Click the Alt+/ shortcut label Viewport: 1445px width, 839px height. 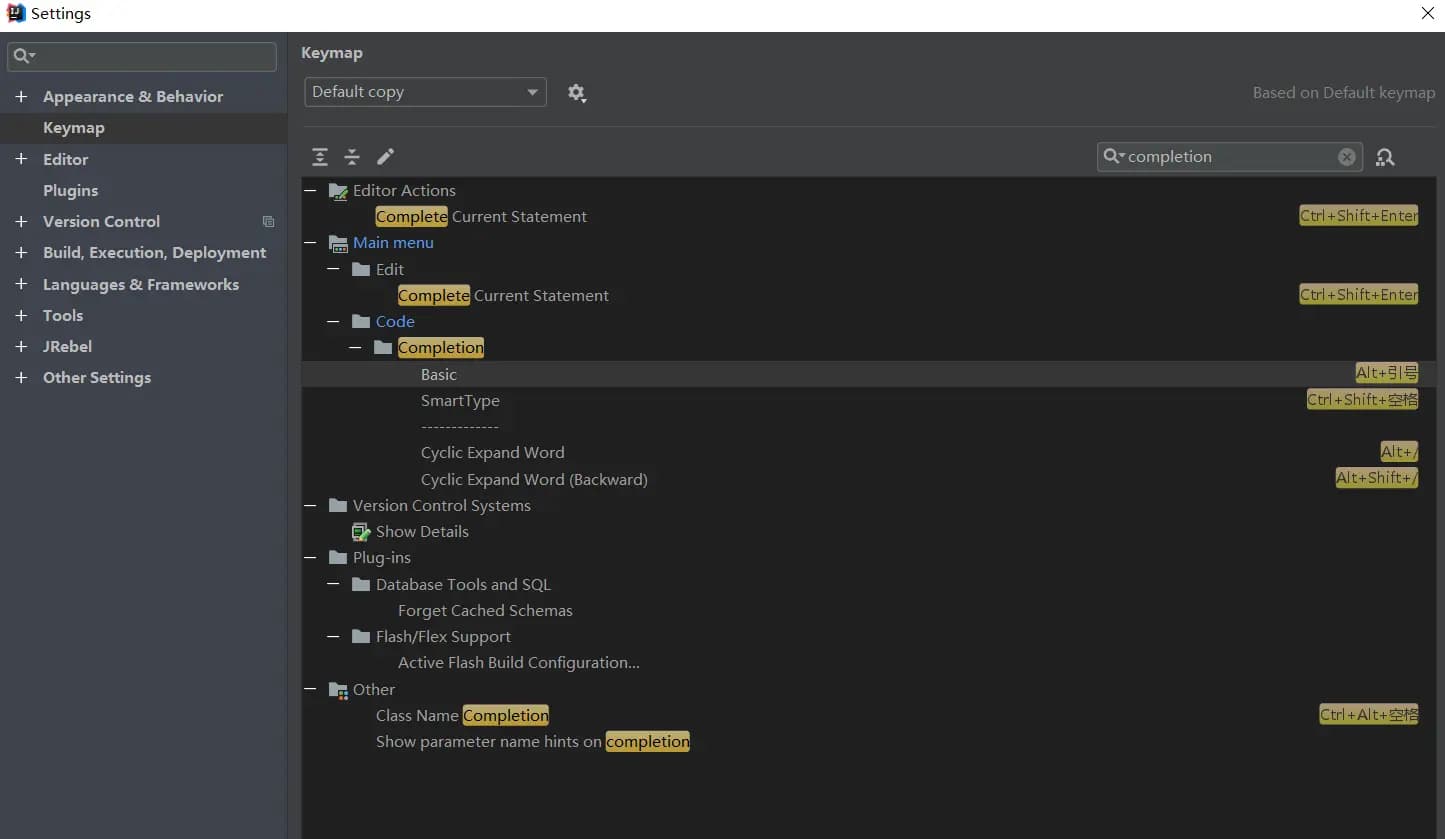(x=1399, y=452)
